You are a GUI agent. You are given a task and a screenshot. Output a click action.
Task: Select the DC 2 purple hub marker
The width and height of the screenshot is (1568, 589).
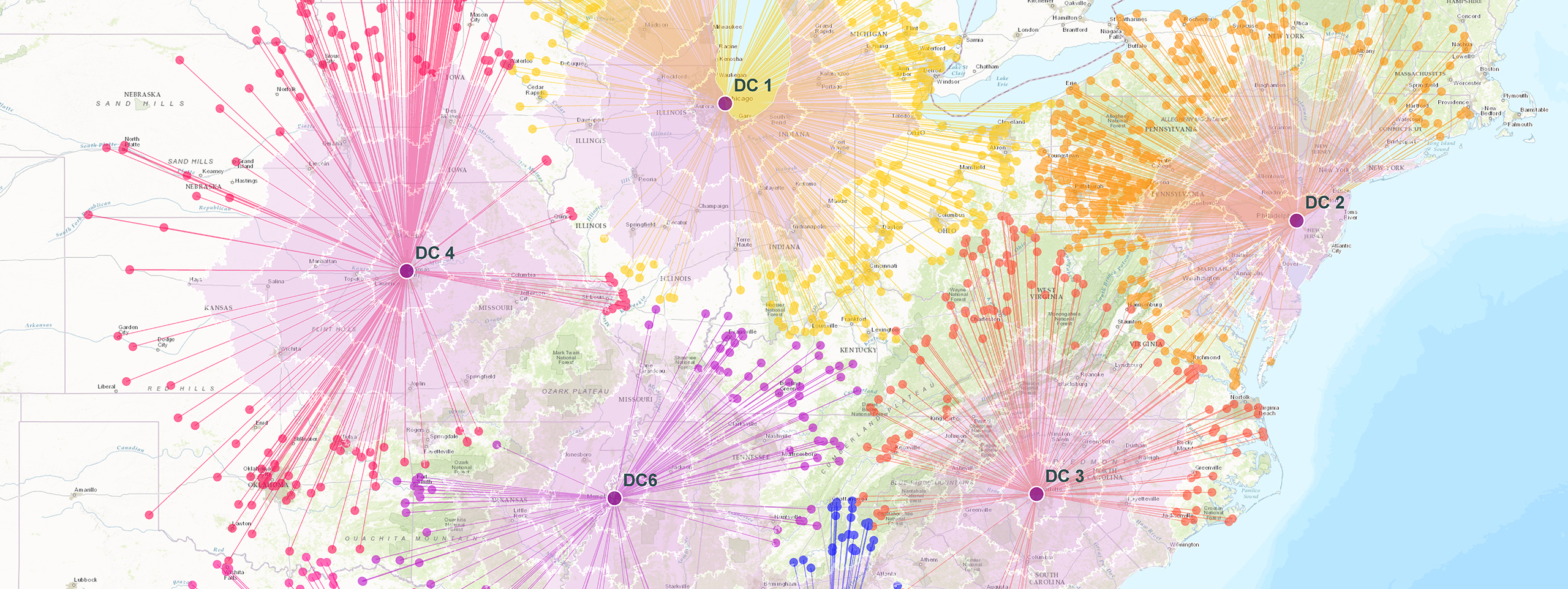[x=1296, y=220]
